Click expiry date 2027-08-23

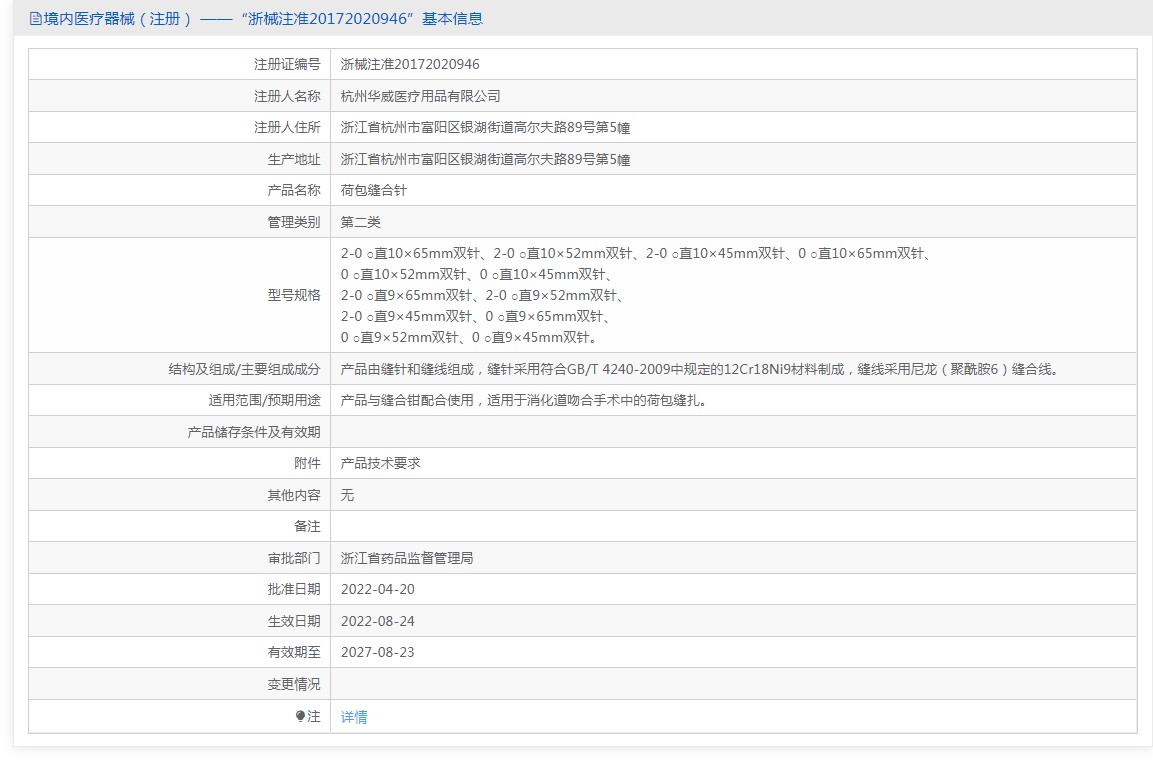point(378,653)
